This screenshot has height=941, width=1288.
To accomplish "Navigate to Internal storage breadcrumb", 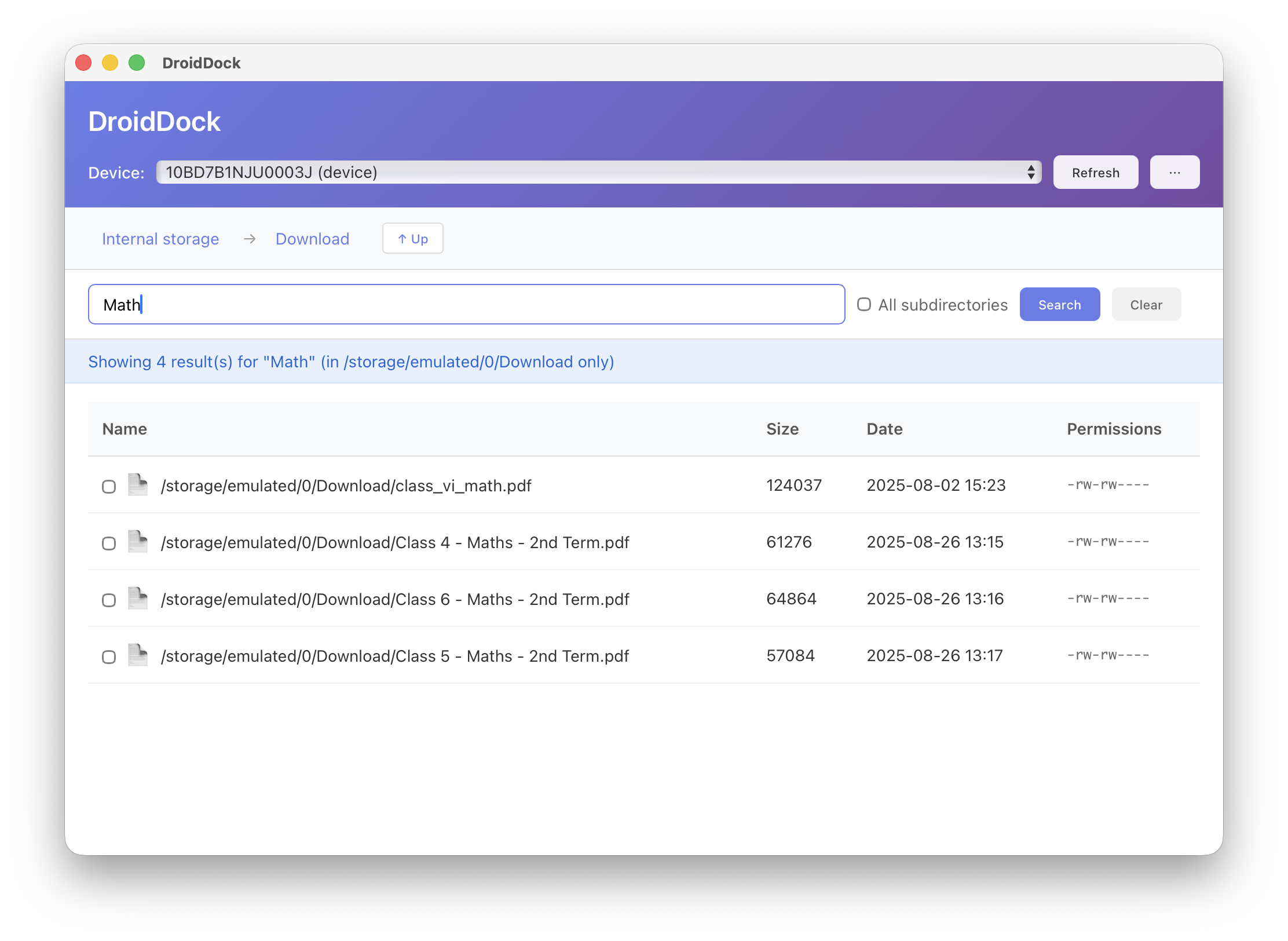I will pyautogui.click(x=160, y=239).
